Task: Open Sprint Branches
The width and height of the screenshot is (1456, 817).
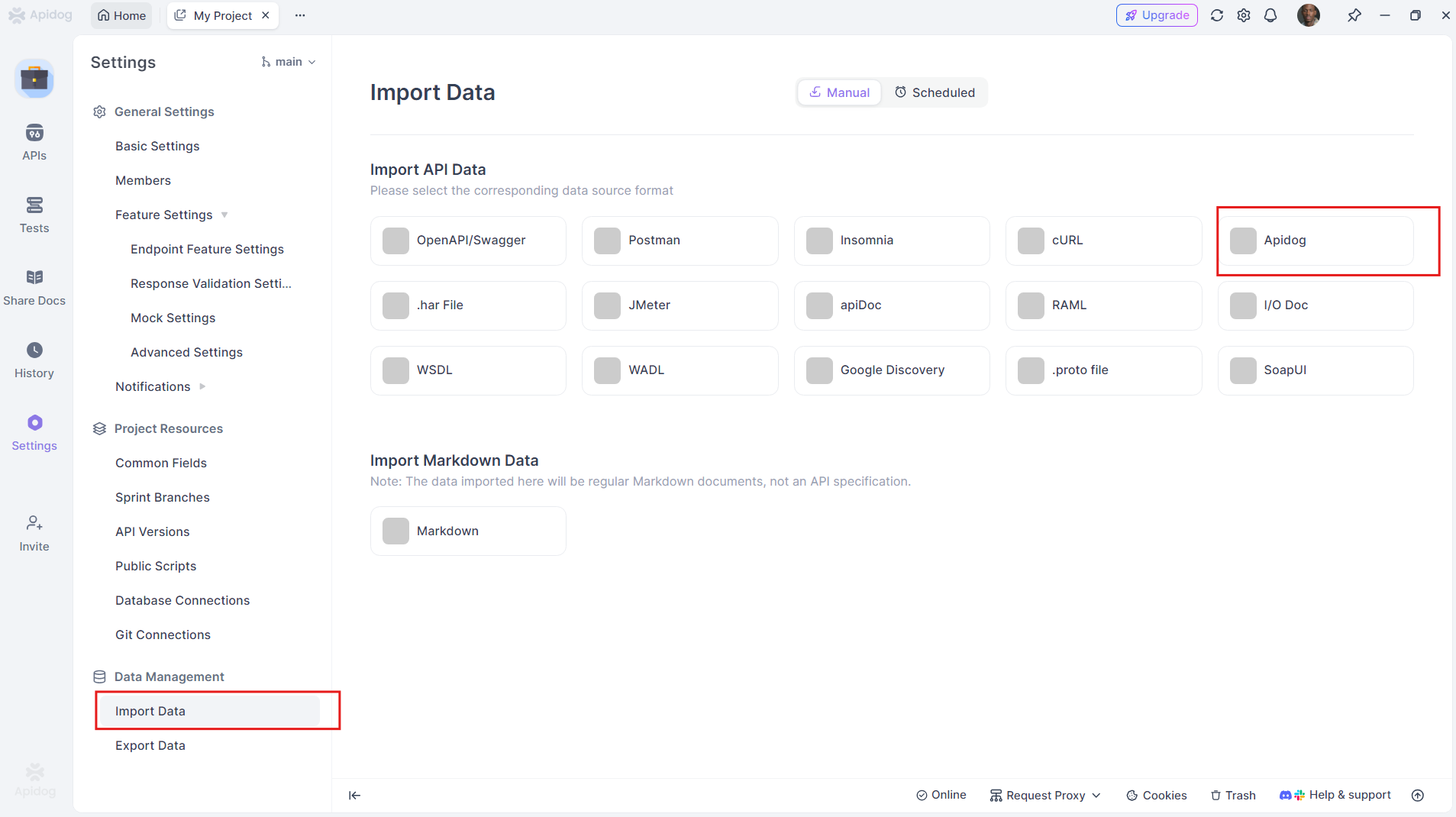Action: [163, 497]
